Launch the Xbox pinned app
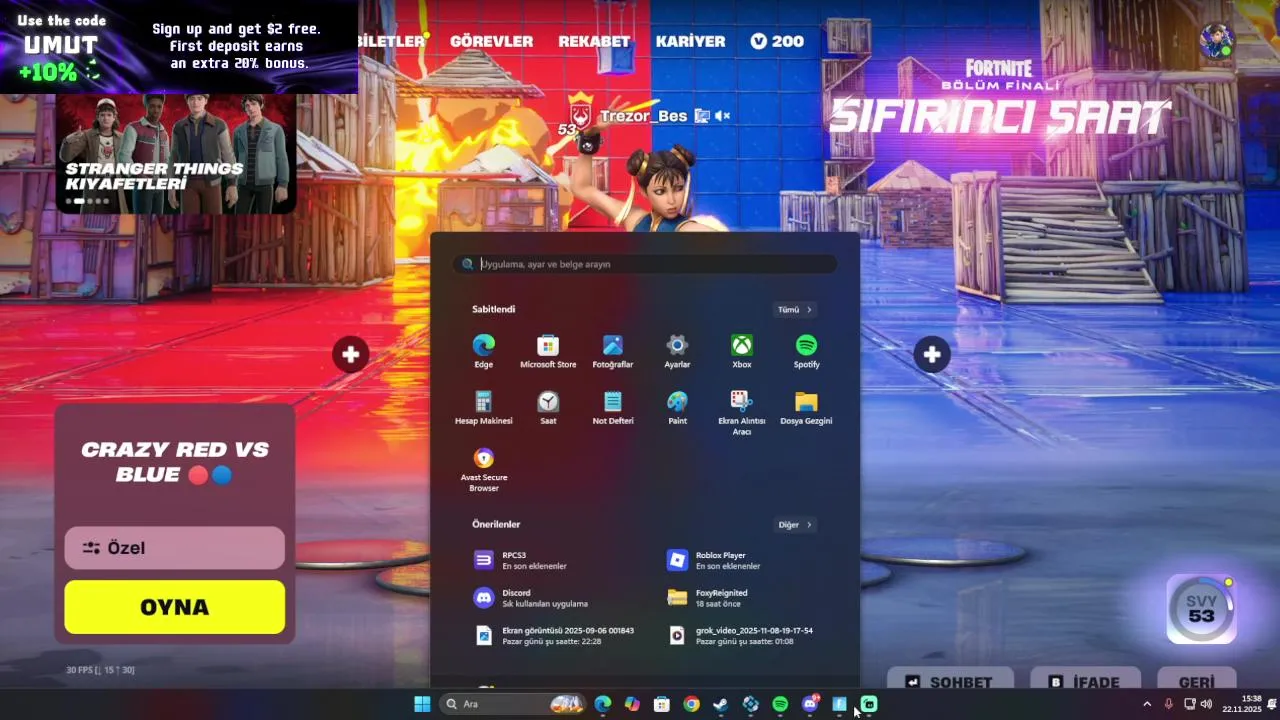1280x720 pixels. 742,351
